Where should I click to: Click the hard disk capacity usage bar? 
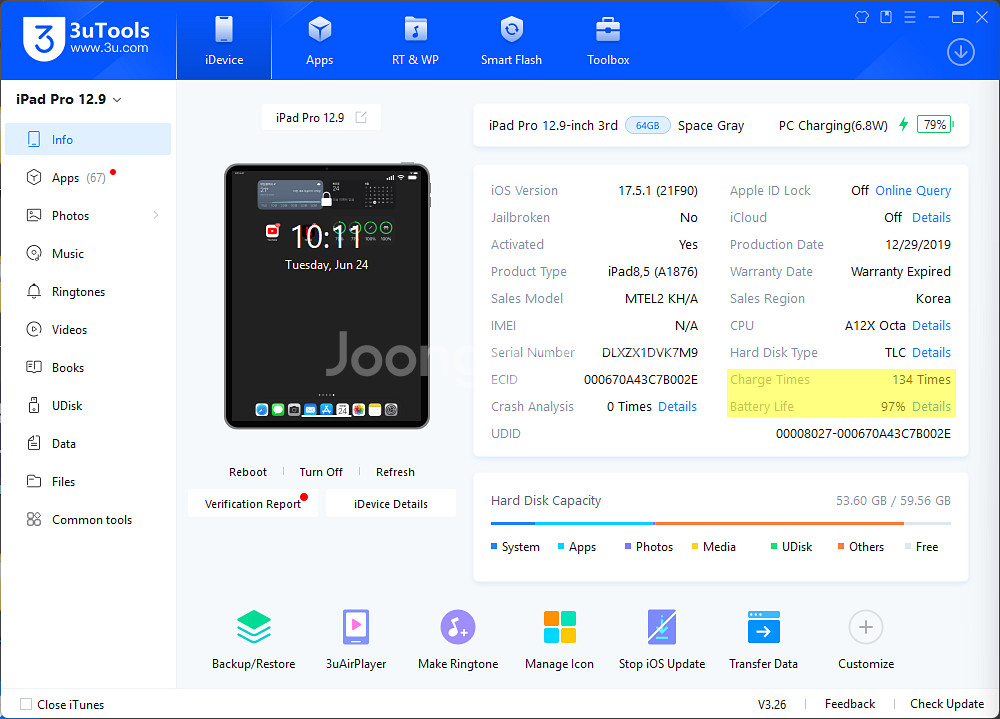click(x=721, y=523)
